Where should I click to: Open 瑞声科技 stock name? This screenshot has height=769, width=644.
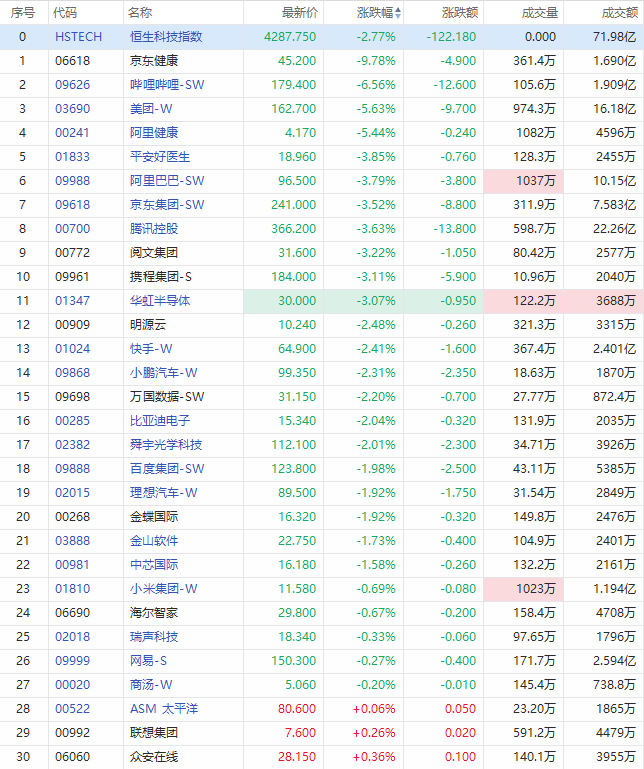154,637
